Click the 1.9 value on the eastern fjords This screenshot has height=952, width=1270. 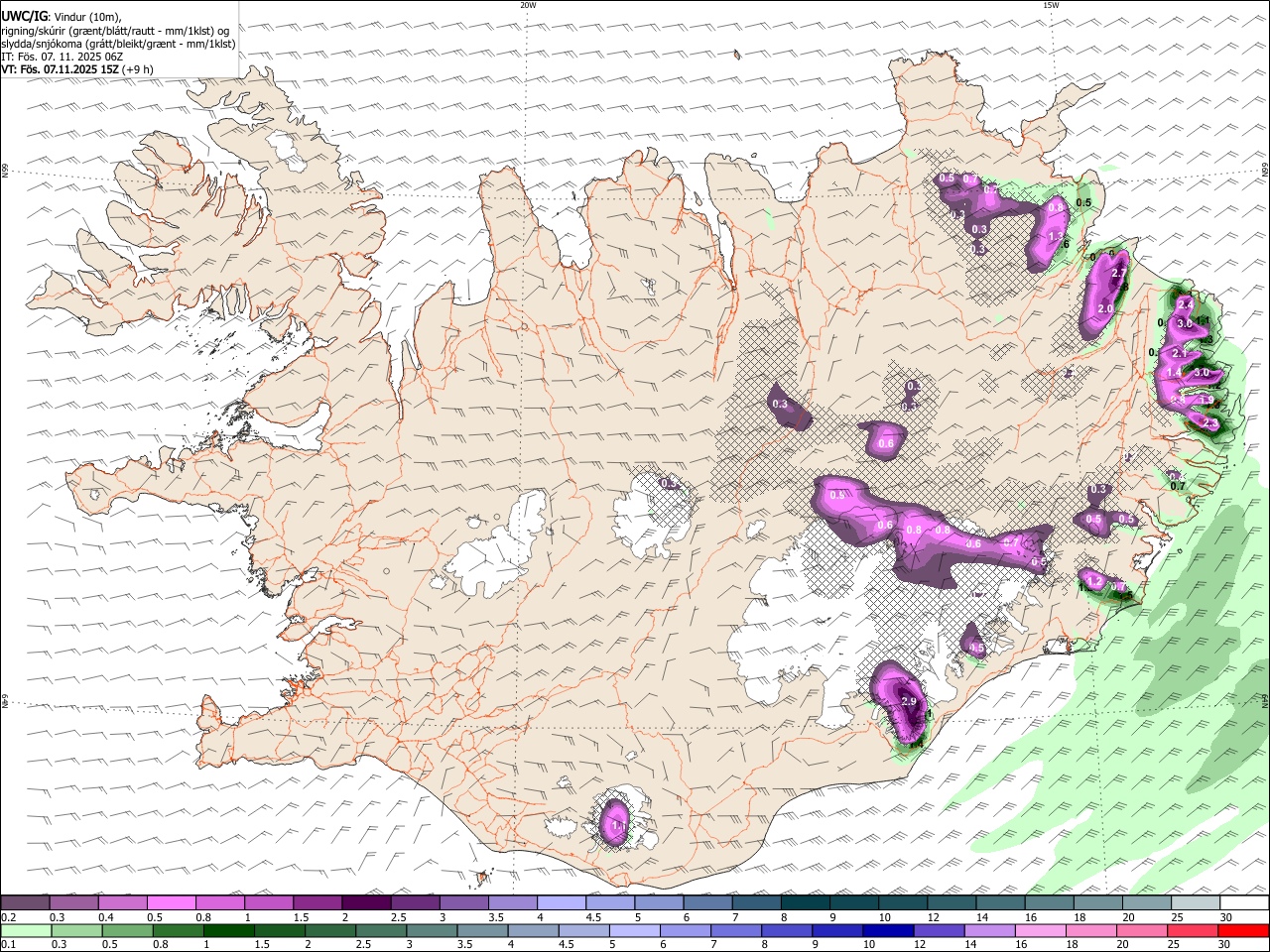[1206, 401]
